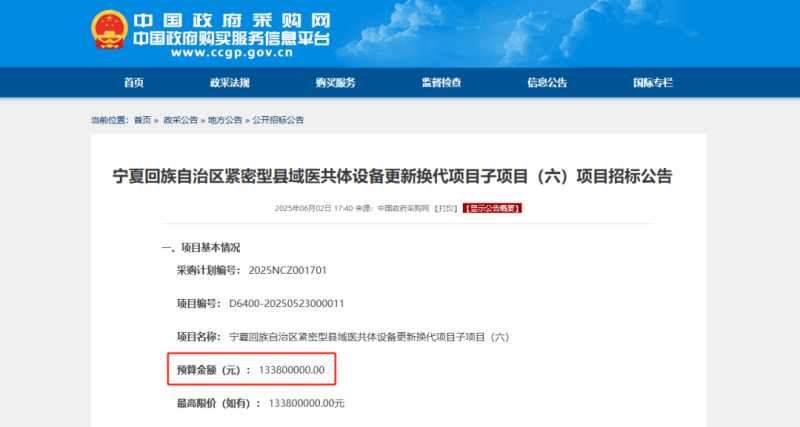Click the 中国政府采购网 site title

[x=231, y=21]
